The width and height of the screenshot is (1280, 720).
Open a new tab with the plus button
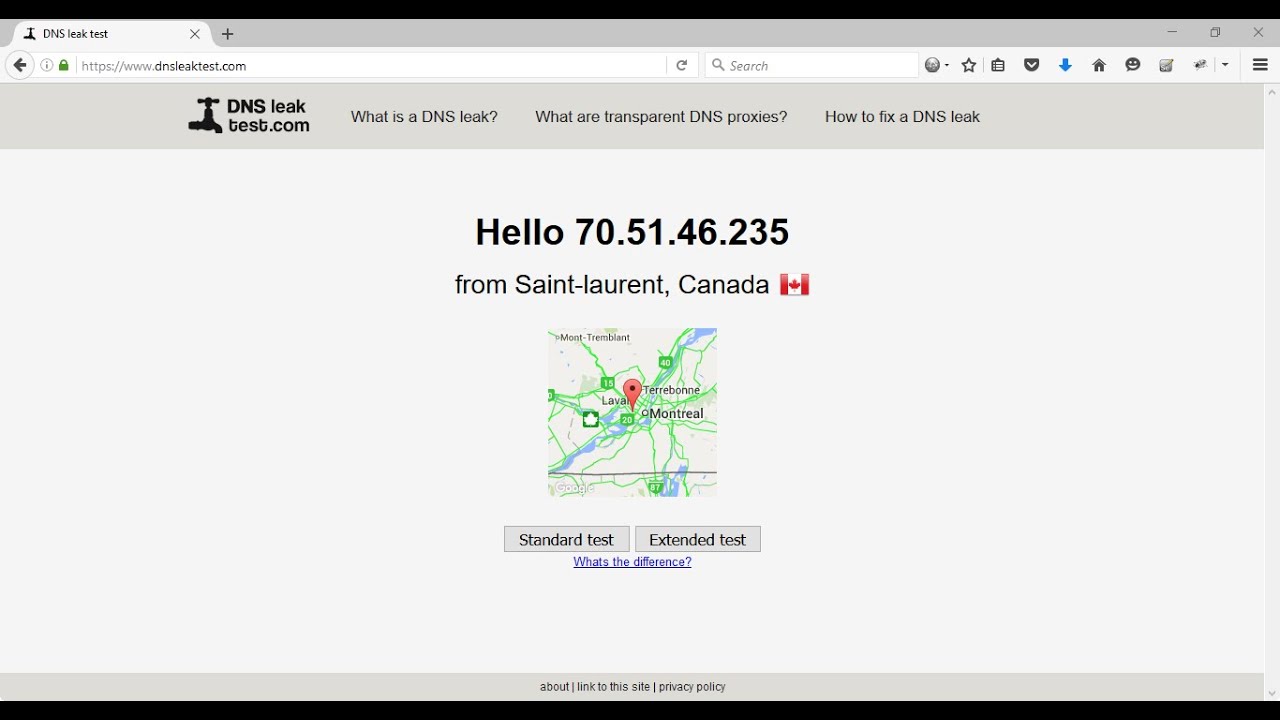[228, 34]
